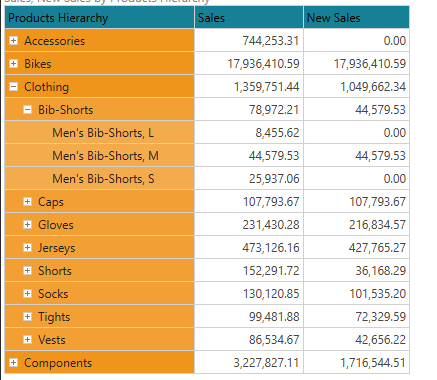The width and height of the screenshot is (437, 380).
Task: Expand the Tights subcategory
Action: tap(27, 317)
